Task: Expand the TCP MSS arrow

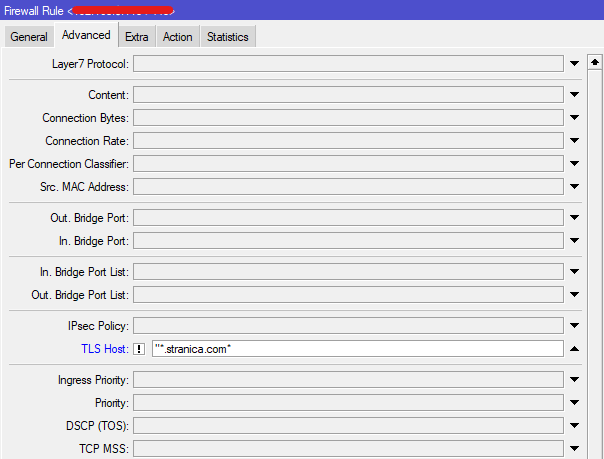Action: pyautogui.click(x=574, y=448)
